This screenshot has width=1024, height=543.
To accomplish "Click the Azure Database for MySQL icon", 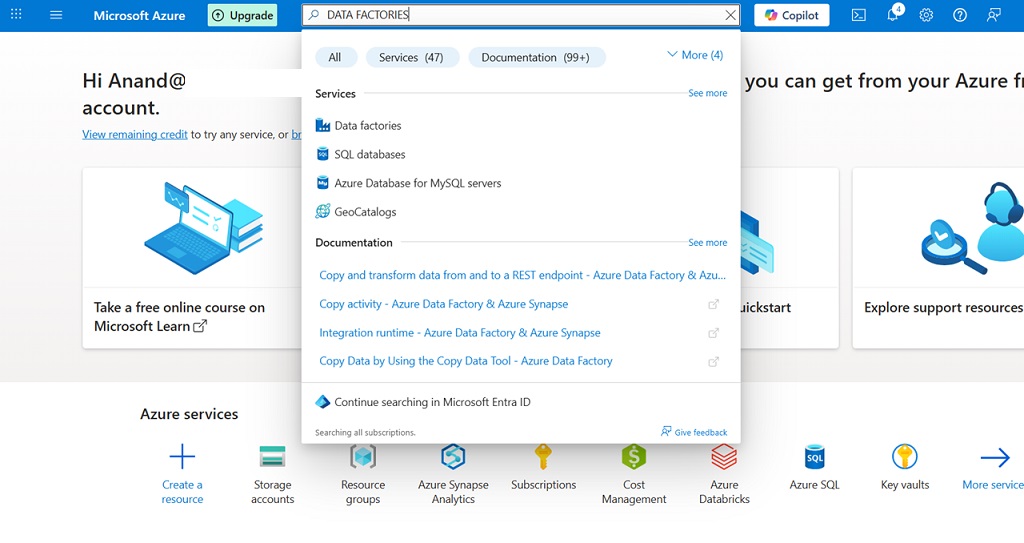I will (x=323, y=182).
